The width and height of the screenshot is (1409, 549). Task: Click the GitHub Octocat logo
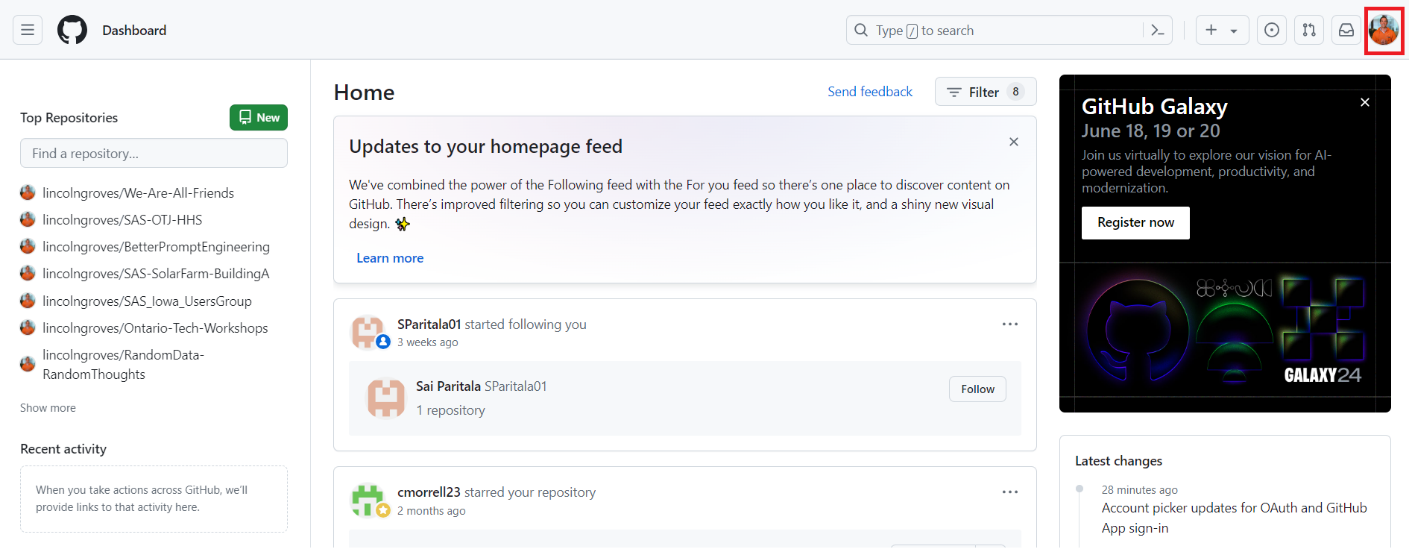[x=72, y=30]
